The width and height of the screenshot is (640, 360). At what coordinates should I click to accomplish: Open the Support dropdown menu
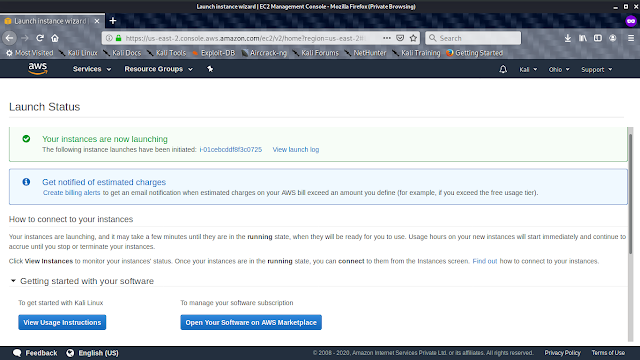pyautogui.click(x=597, y=69)
